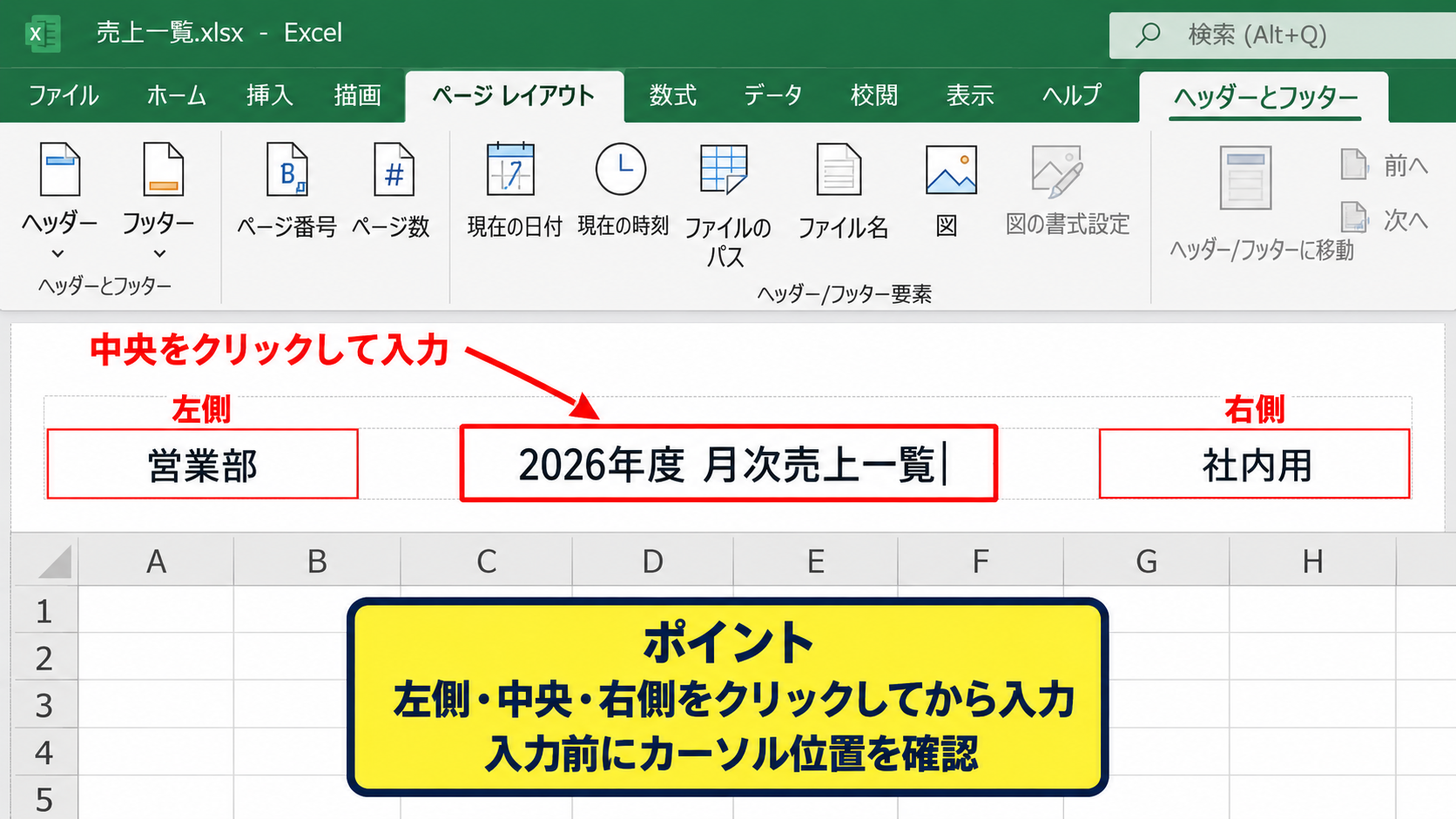The width and height of the screenshot is (1456, 819).
Task: Insert 現在の日付 current date element
Action: coord(514,190)
